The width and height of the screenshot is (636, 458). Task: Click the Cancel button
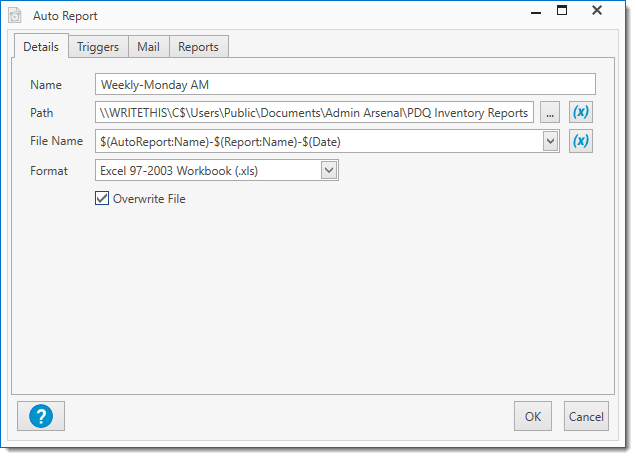coord(585,416)
